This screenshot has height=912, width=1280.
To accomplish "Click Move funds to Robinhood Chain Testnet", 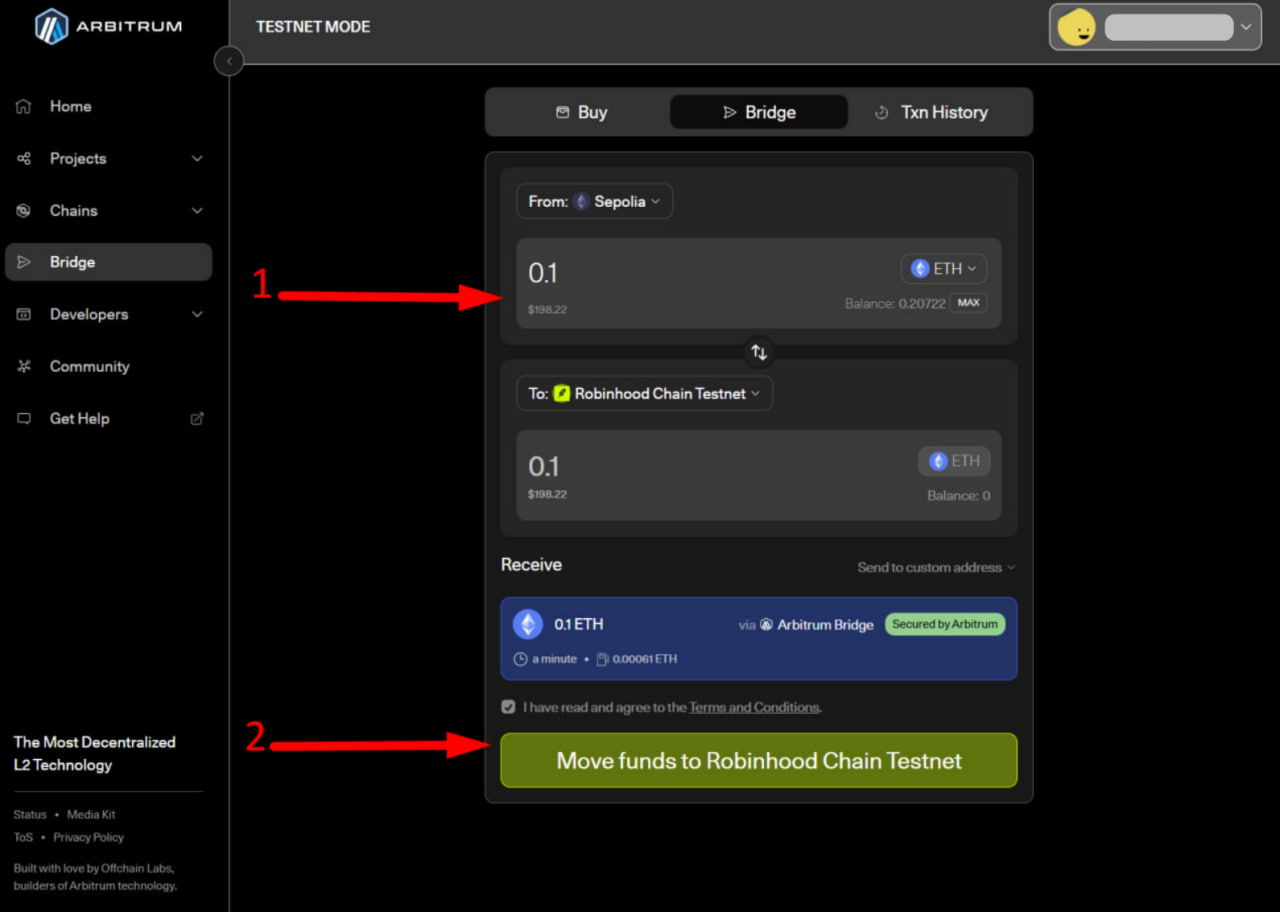I will (x=758, y=760).
